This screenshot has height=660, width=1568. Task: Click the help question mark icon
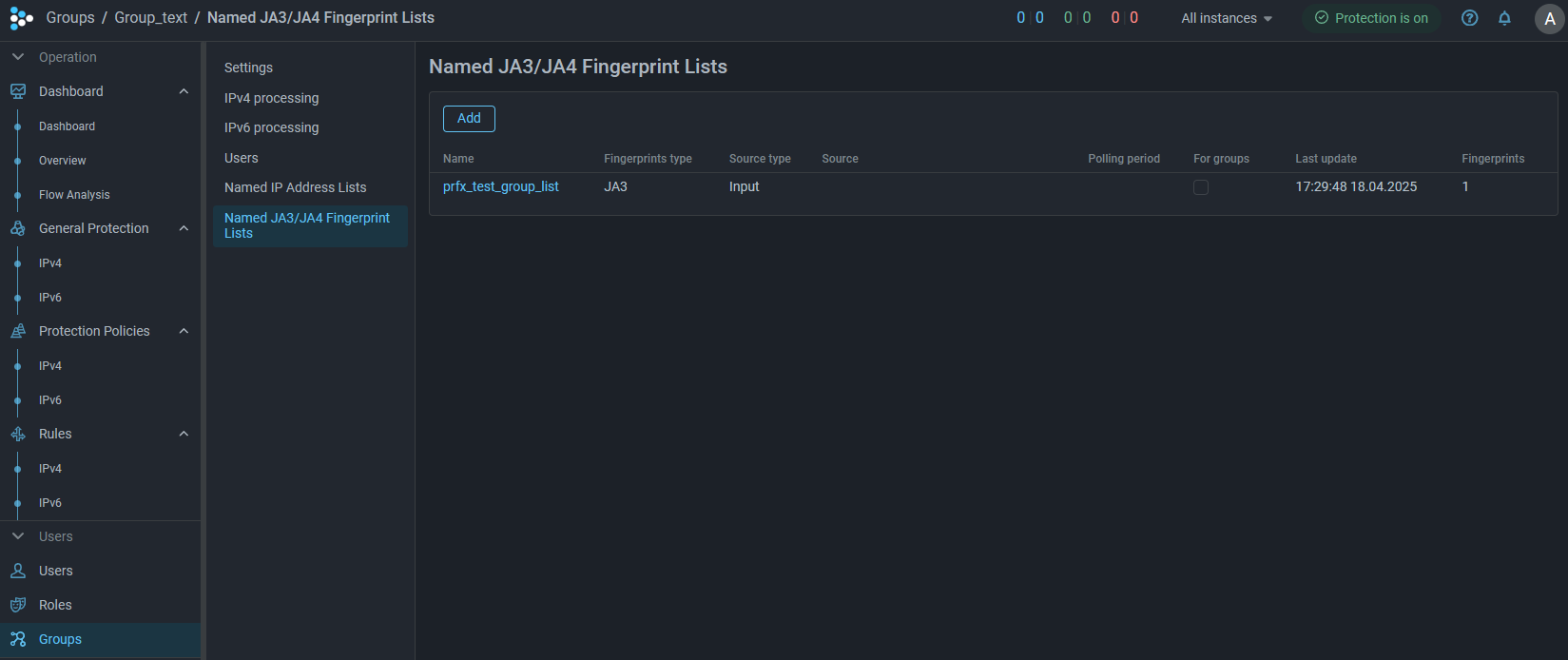click(x=1469, y=18)
